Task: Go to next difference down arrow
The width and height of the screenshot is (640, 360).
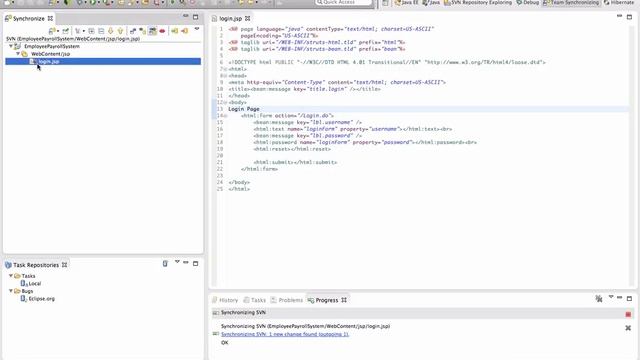Action: click(x=111, y=31)
